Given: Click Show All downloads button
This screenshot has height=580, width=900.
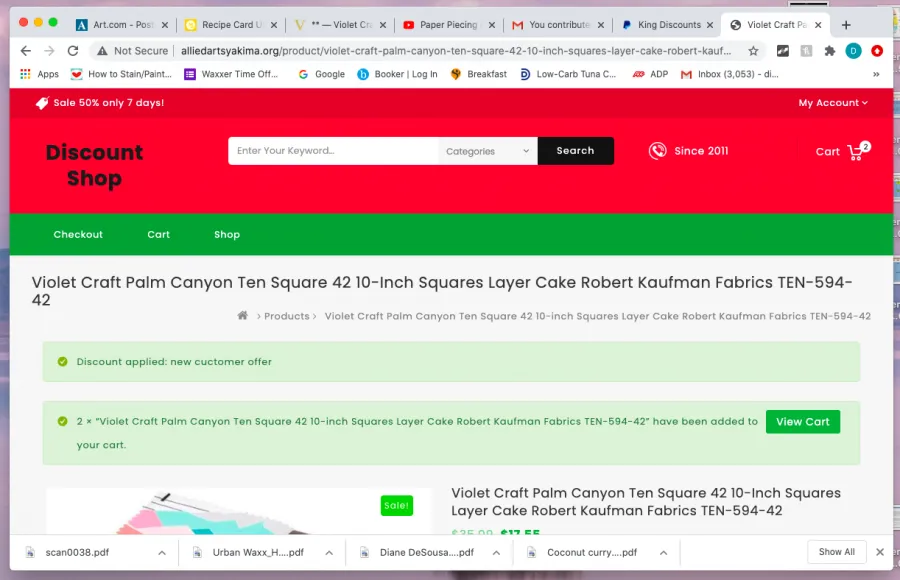Looking at the screenshot, I should [x=836, y=552].
